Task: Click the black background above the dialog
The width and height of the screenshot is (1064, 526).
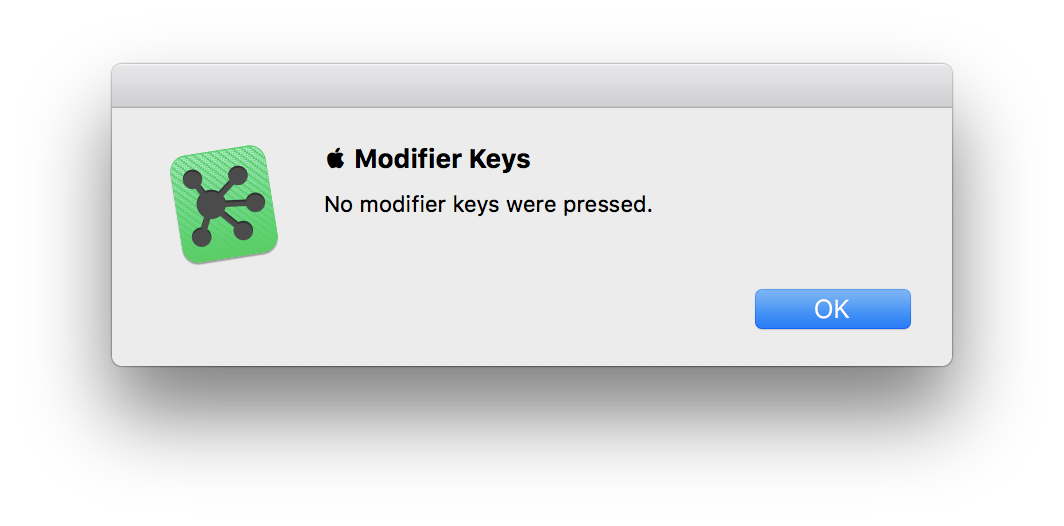Action: coord(531,30)
